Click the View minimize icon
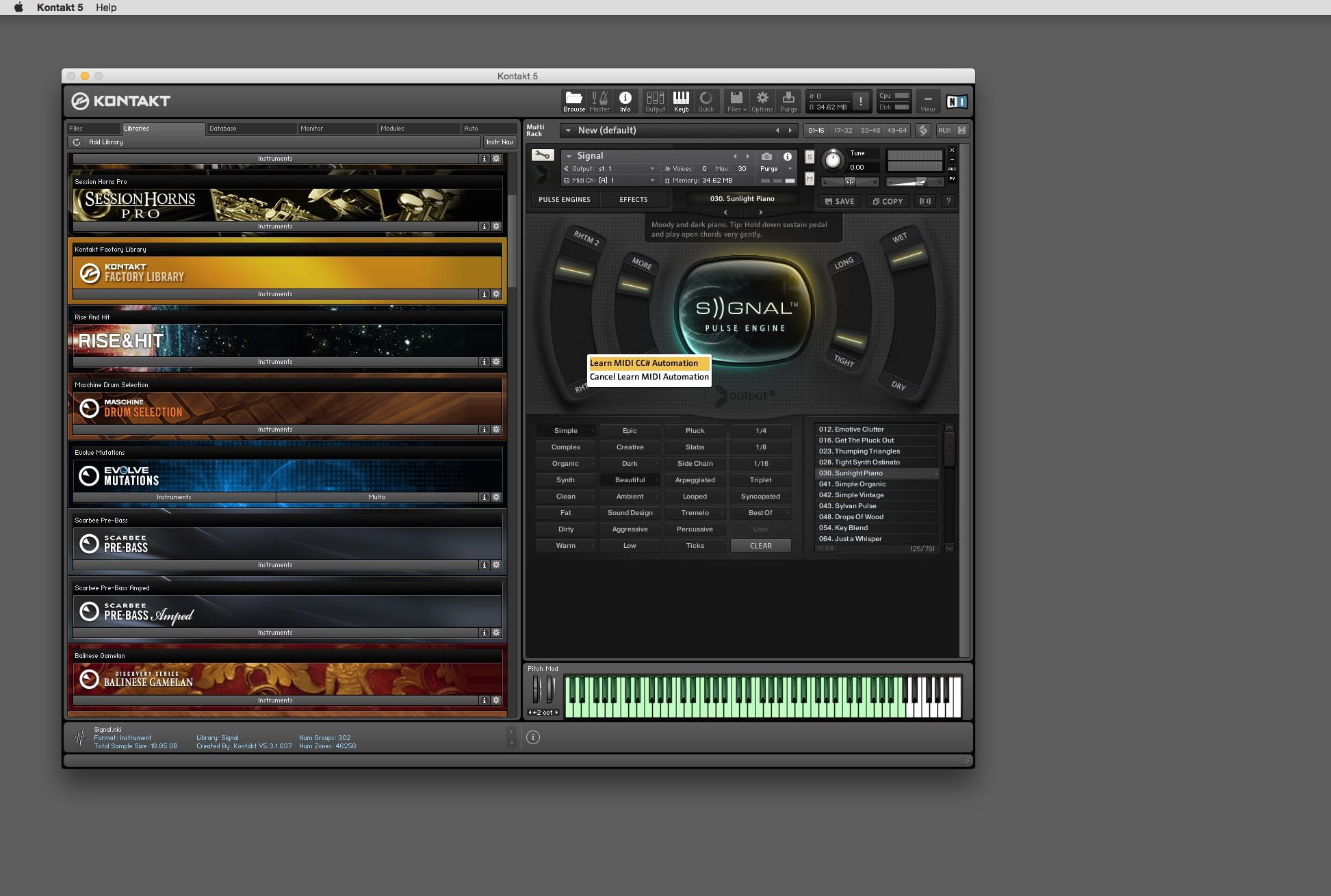1331x896 pixels. 927,101
